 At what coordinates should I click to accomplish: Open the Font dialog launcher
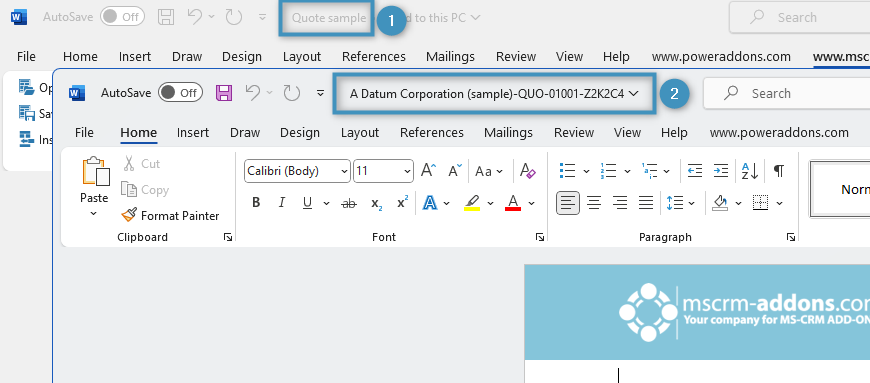[540, 237]
